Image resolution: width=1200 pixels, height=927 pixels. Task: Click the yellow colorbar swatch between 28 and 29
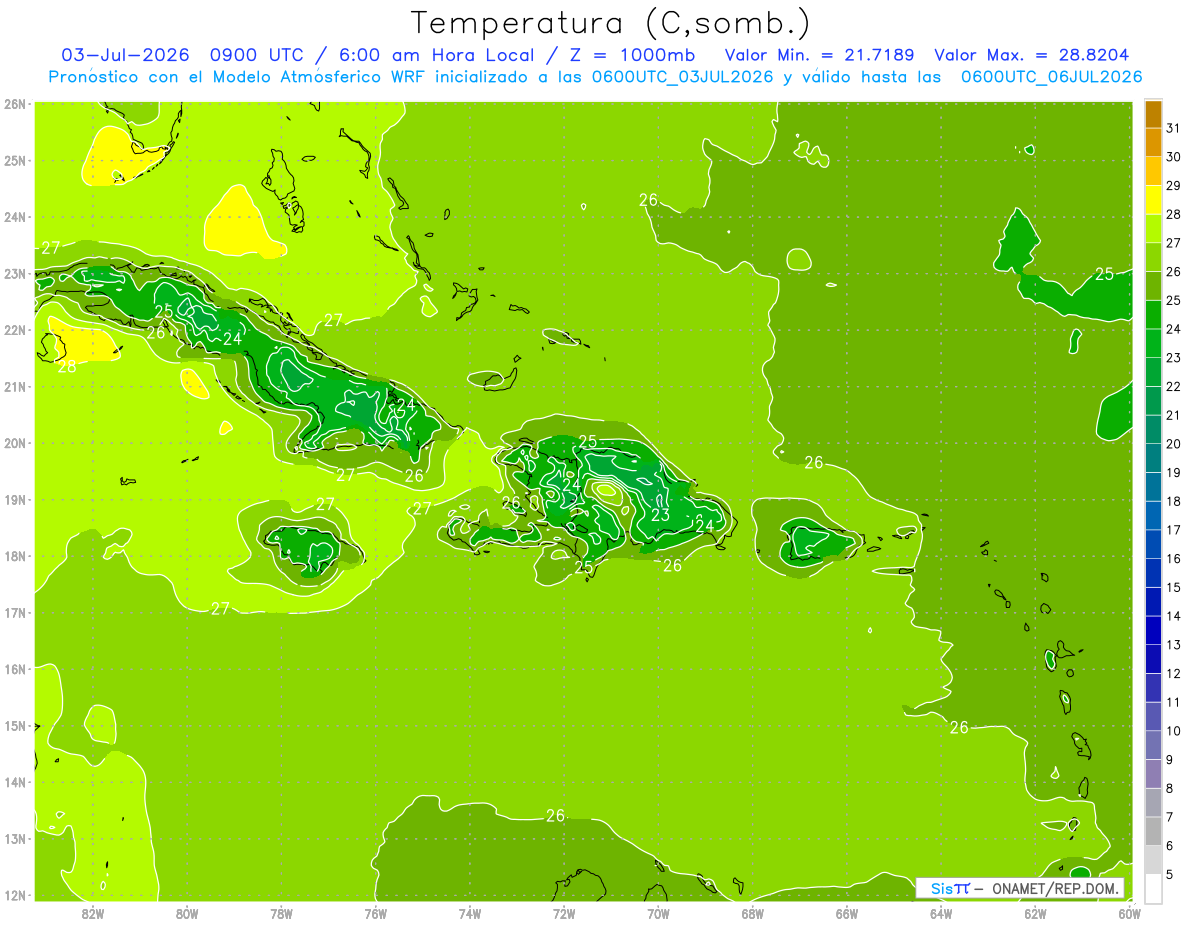pyautogui.click(x=1153, y=200)
